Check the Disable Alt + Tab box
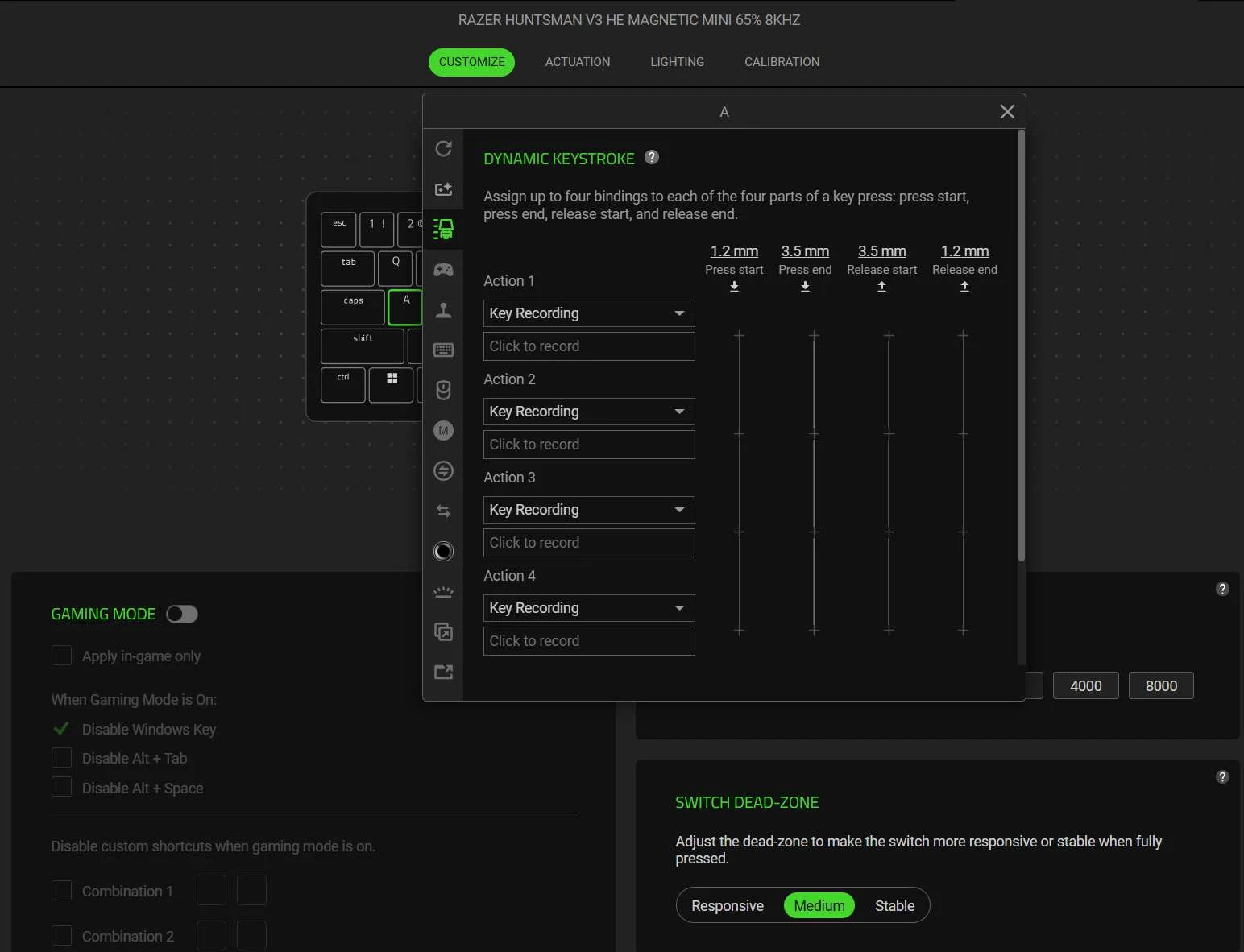Viewport: 1244px width, 952px height. coord(61,758)
